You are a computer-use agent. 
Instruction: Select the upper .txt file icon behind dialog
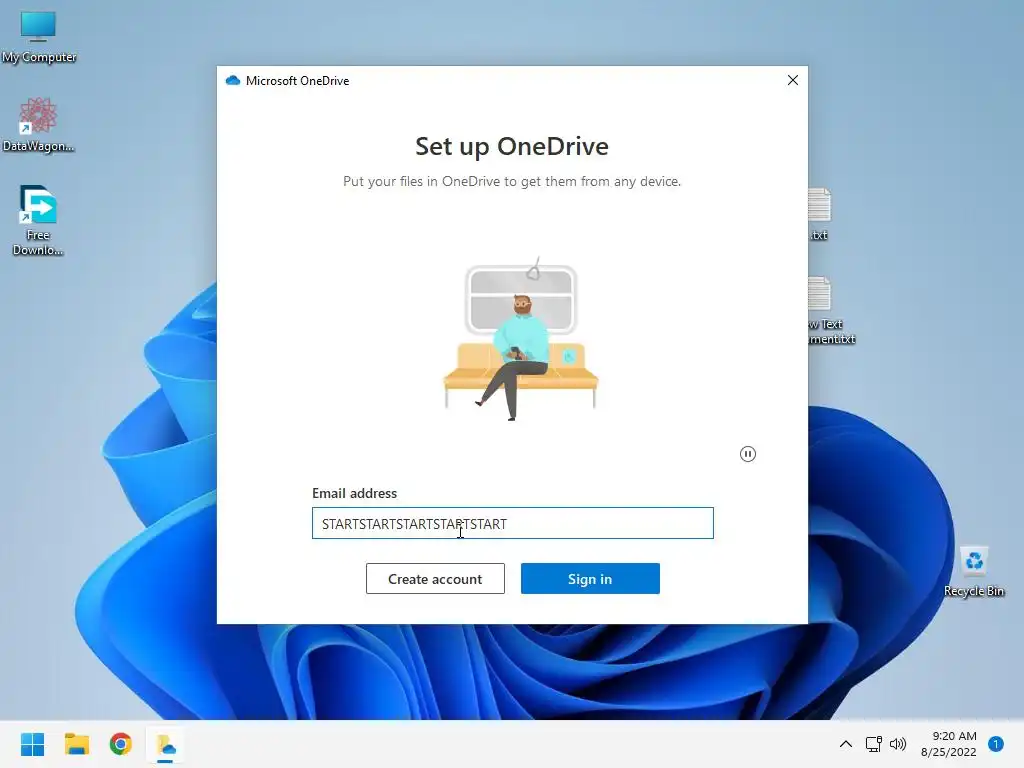click(820, 214)
